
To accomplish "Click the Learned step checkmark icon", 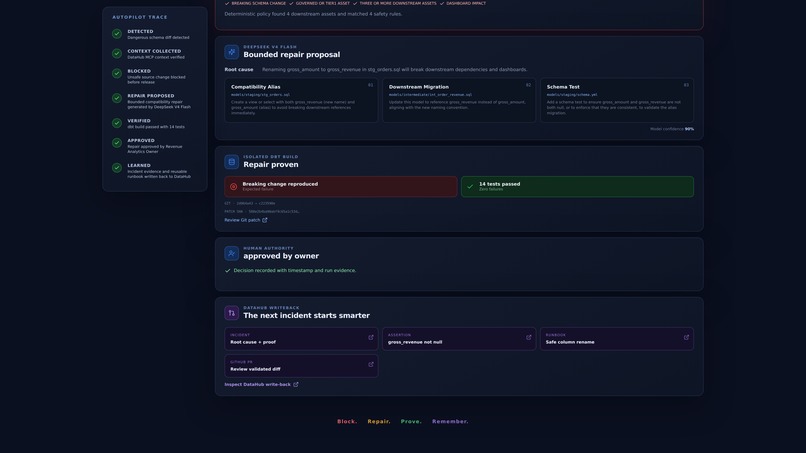I will point(117,168).
